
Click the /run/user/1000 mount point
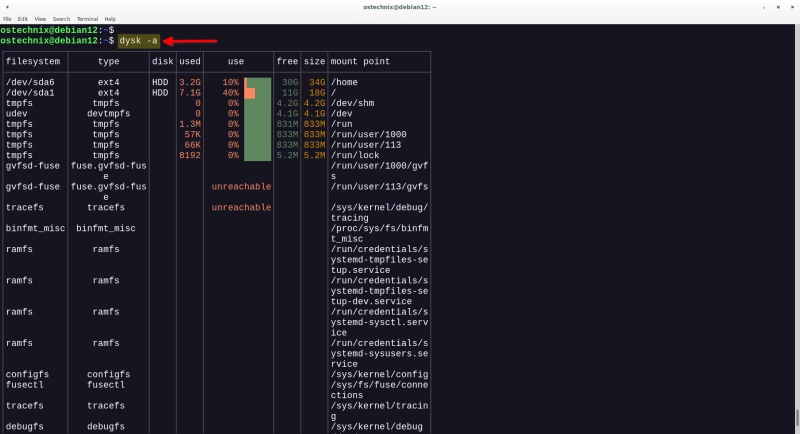[x=368, y=135]
